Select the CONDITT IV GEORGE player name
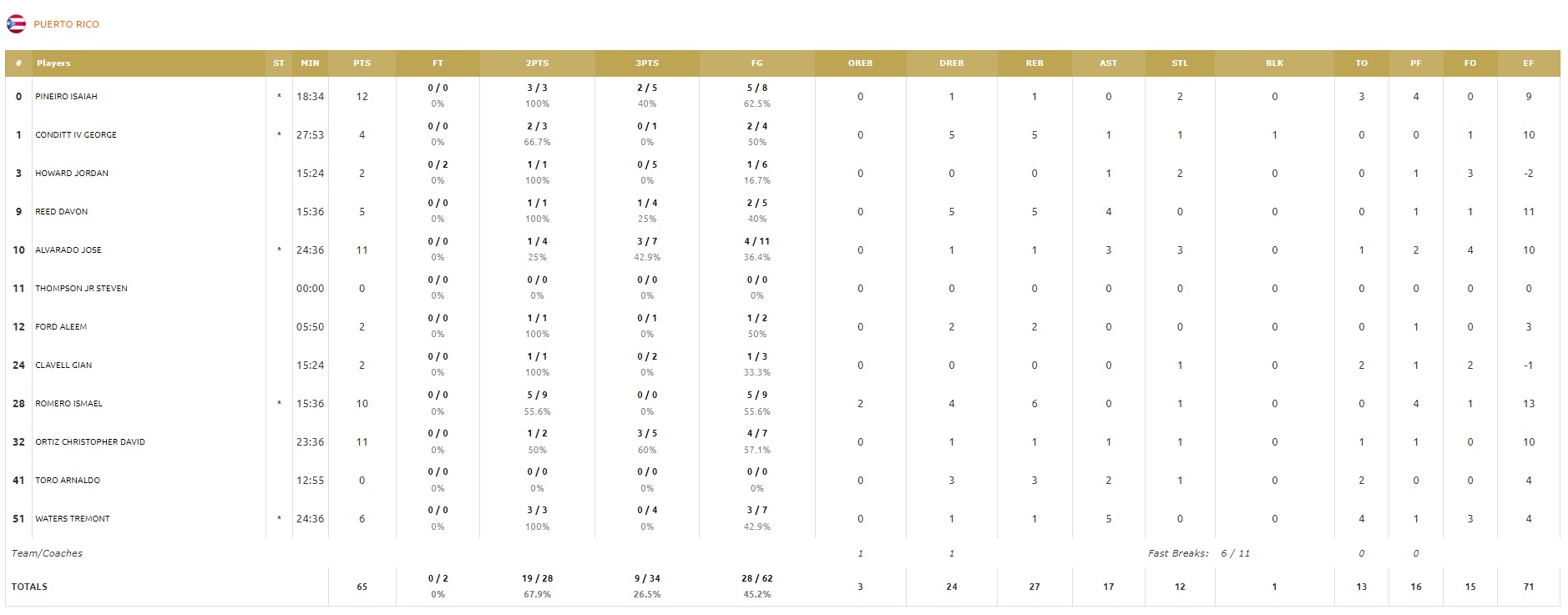The image size is (1568, 615). 76,135
